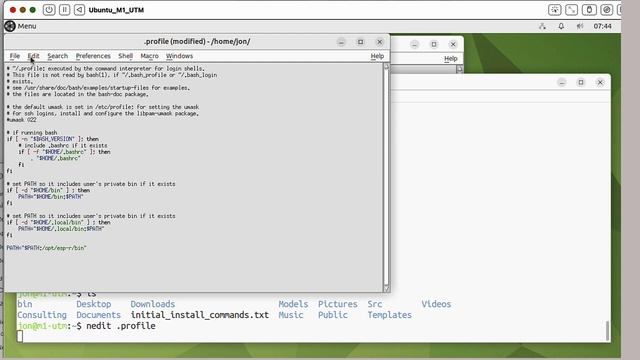640x360 pixels.
Task: Open the Edit menu in .profile window
Action: coord(33,56)
